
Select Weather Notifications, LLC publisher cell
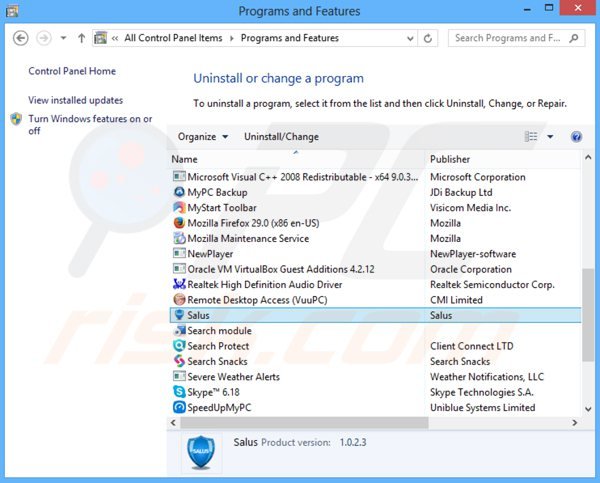coord(487,377)
